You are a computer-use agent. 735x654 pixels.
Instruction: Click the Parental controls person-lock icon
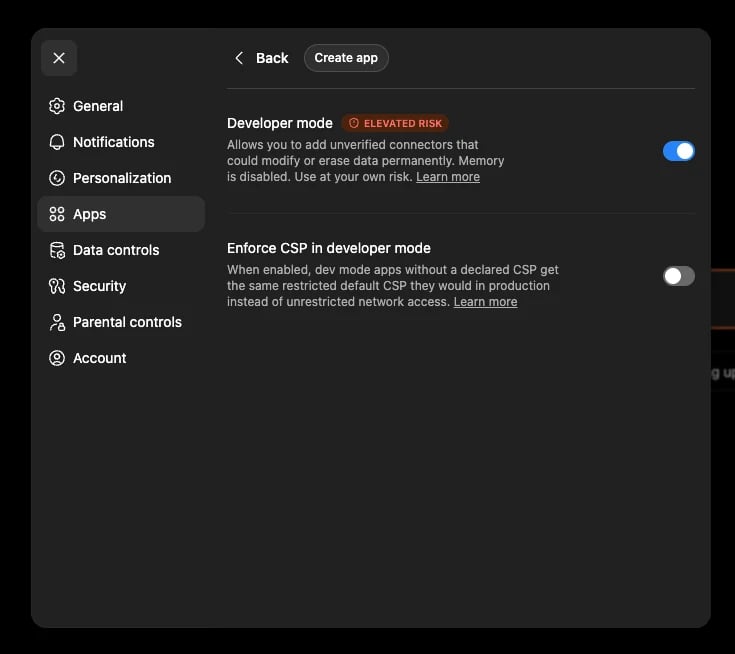(57, 322)
